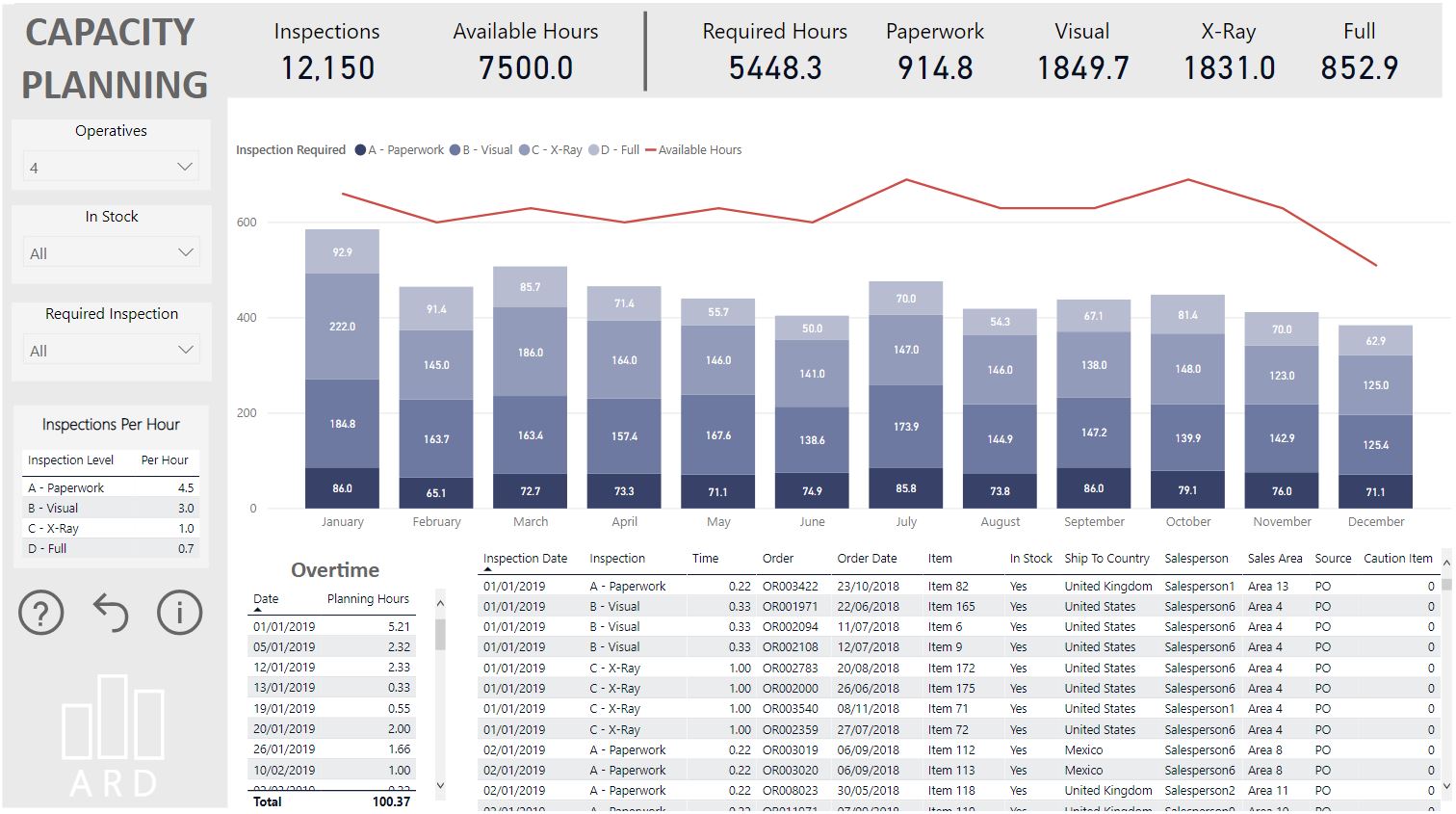Sort table by the Time column header

[x=705, y=558]
